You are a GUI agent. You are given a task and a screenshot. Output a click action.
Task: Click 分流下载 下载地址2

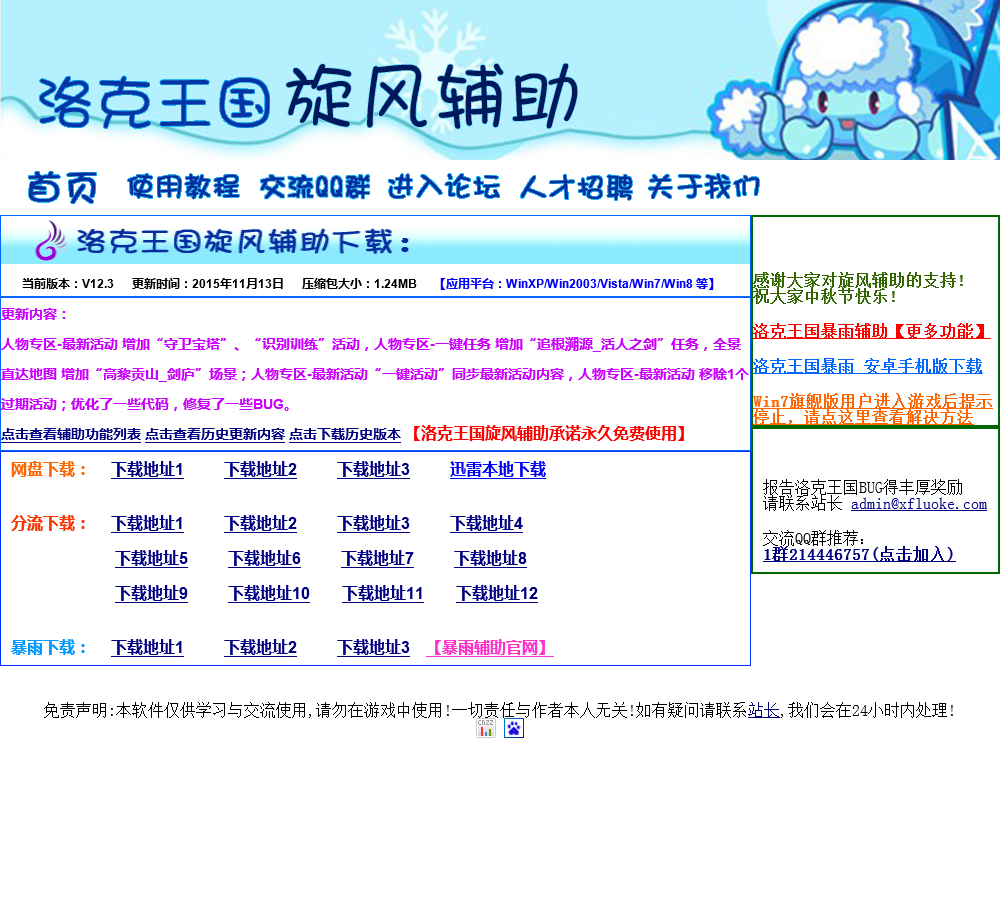coord(260,524)
